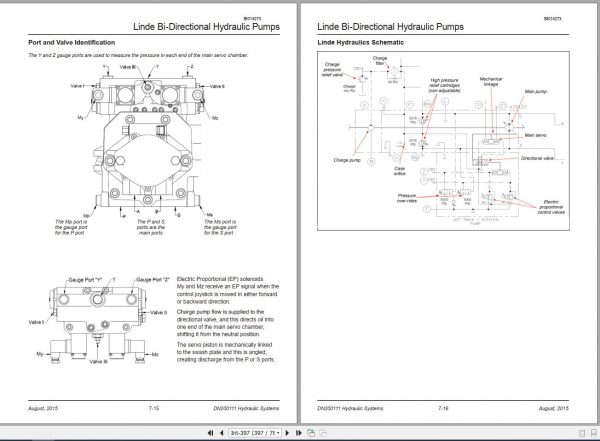
Task: Click 'DN350111 Hydraulic Systems' in left footer
Action: (x=246, y=408)
